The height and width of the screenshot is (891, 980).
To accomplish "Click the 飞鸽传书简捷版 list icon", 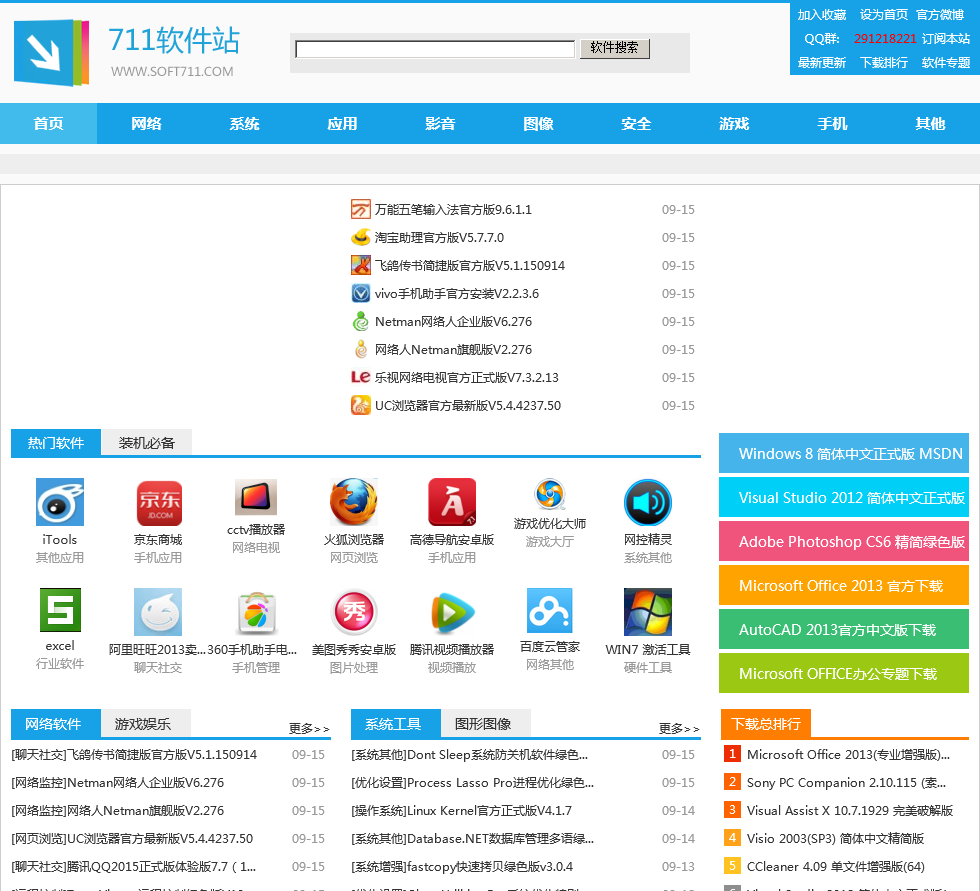I will (361, 265).
